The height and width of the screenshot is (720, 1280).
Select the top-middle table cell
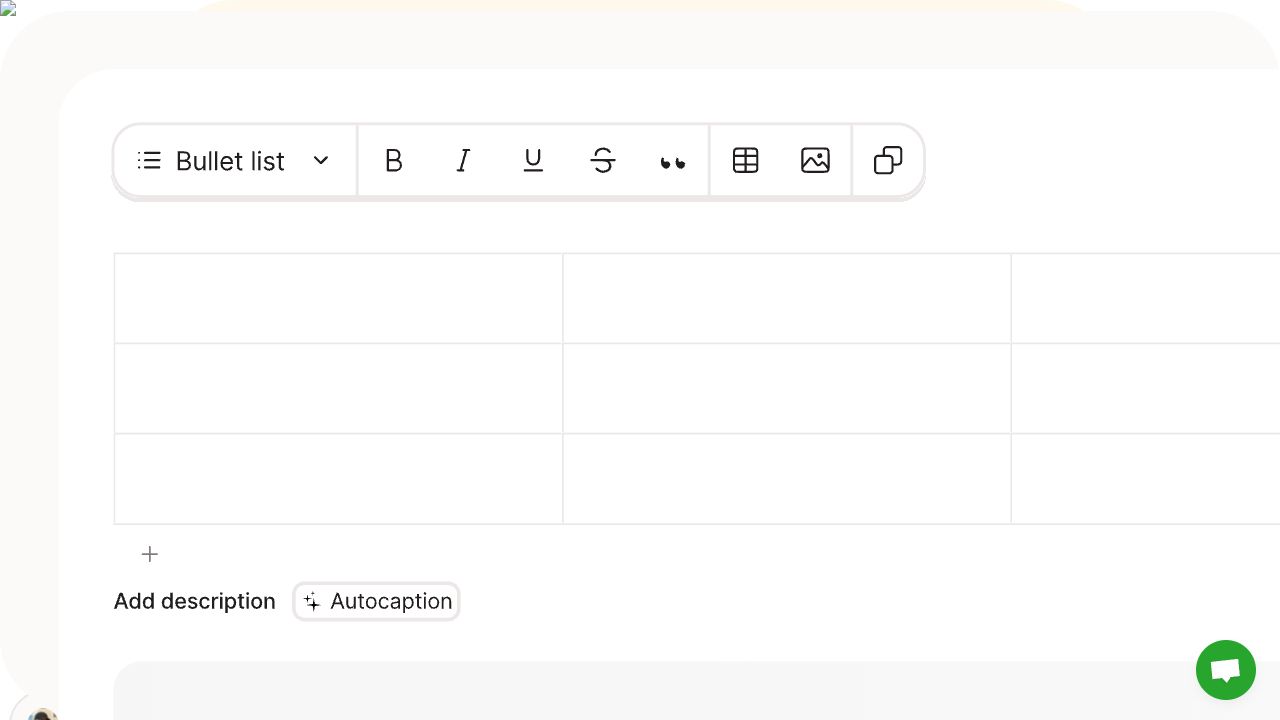pyautogui.click(x=786, y=298)
